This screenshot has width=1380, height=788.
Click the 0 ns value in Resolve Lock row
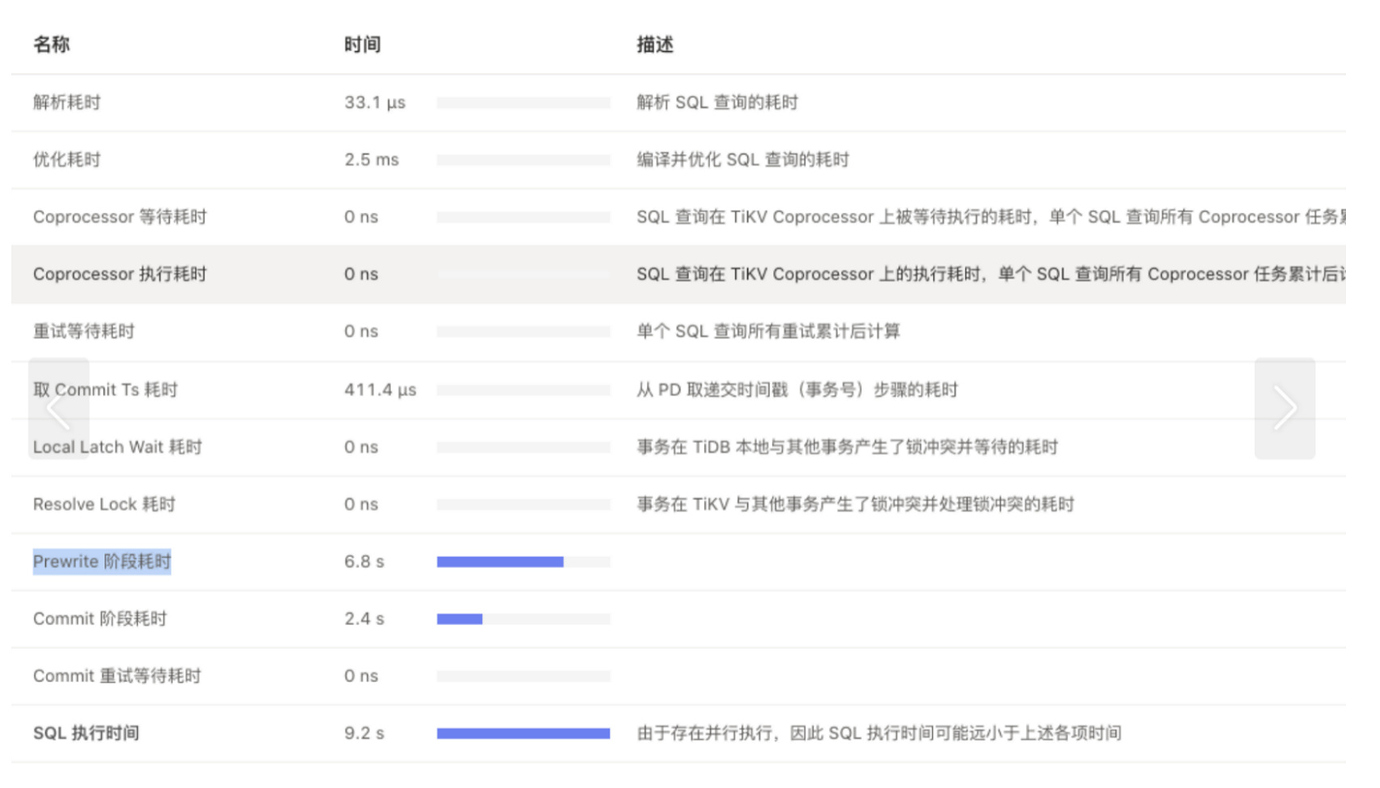point(361,504)
